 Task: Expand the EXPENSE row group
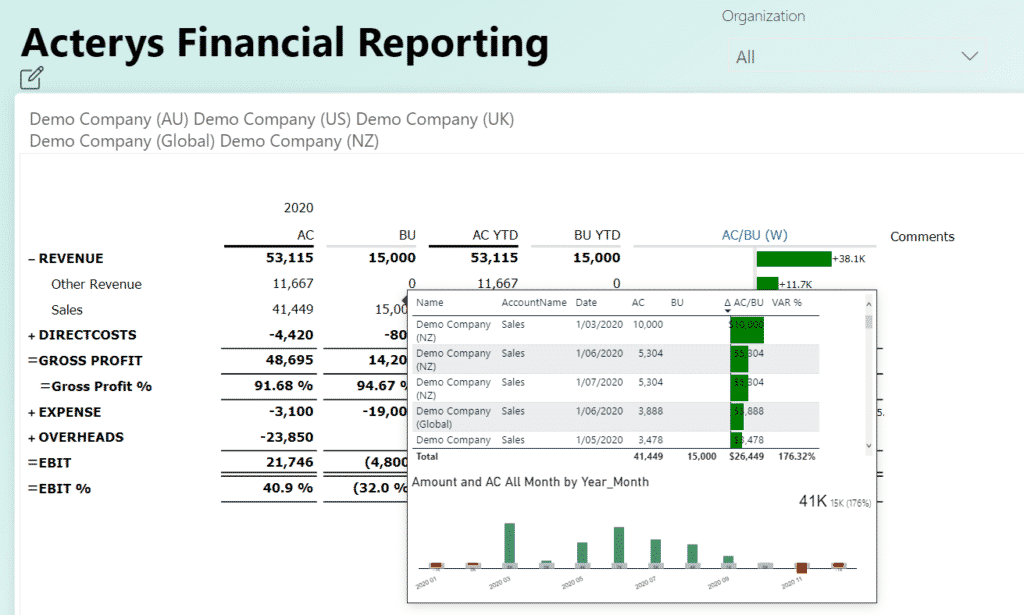coord(31,413)
